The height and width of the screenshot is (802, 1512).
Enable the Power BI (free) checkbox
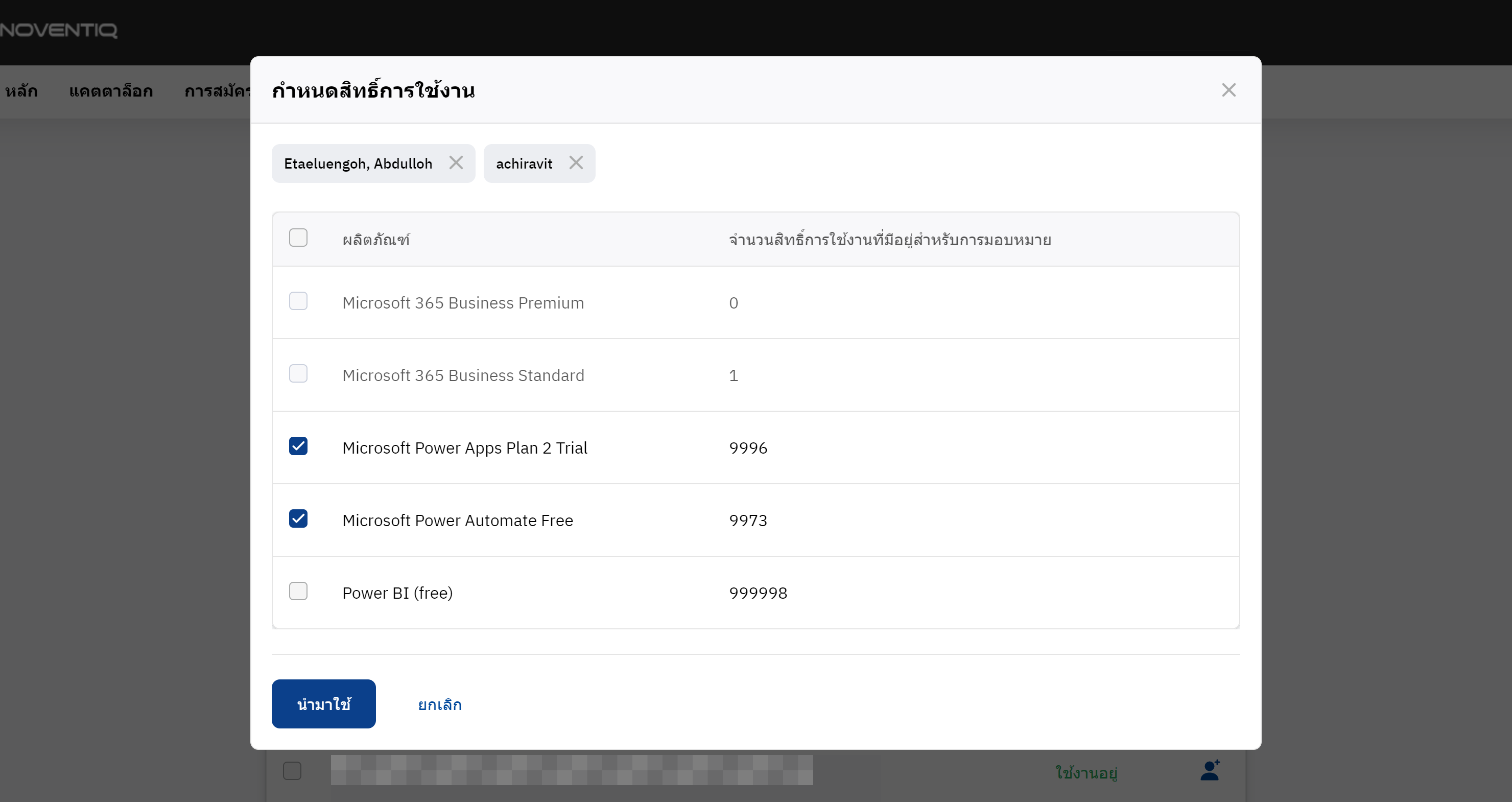coord(298,591)
